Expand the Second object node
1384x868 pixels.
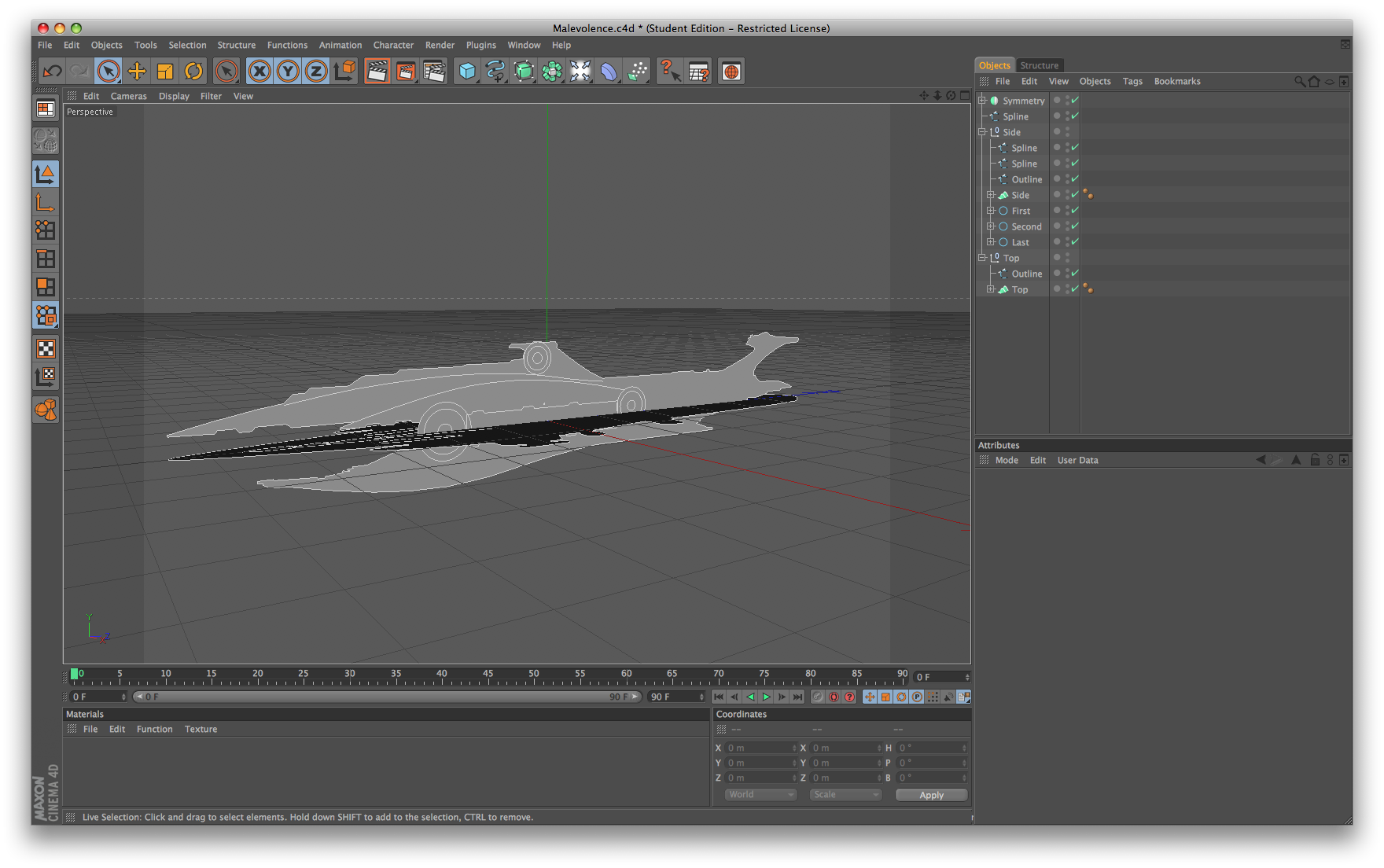click(x=991, y=226)
